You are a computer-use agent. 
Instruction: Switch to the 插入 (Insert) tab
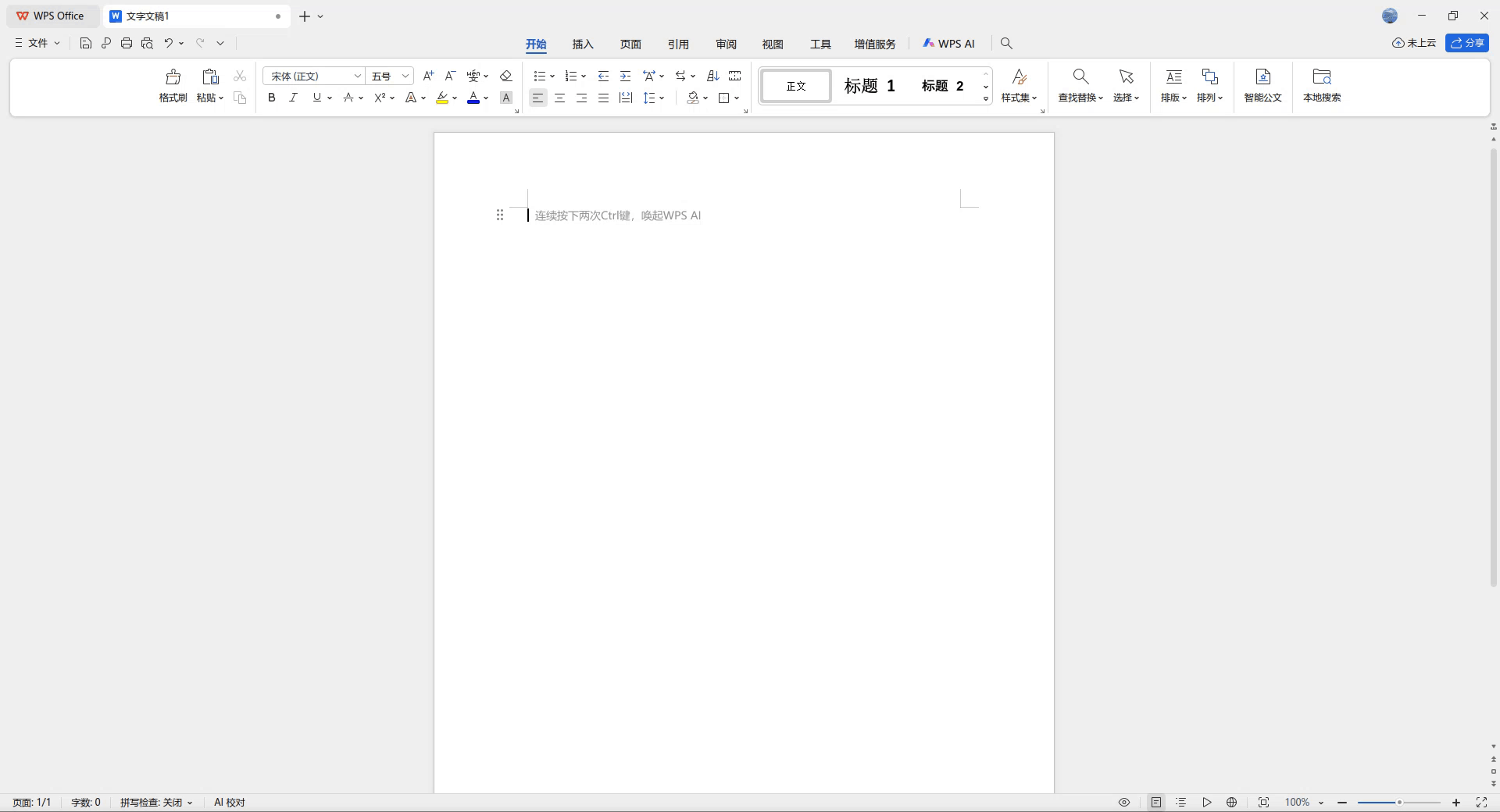pyautogui.click(x=583, y=44)
